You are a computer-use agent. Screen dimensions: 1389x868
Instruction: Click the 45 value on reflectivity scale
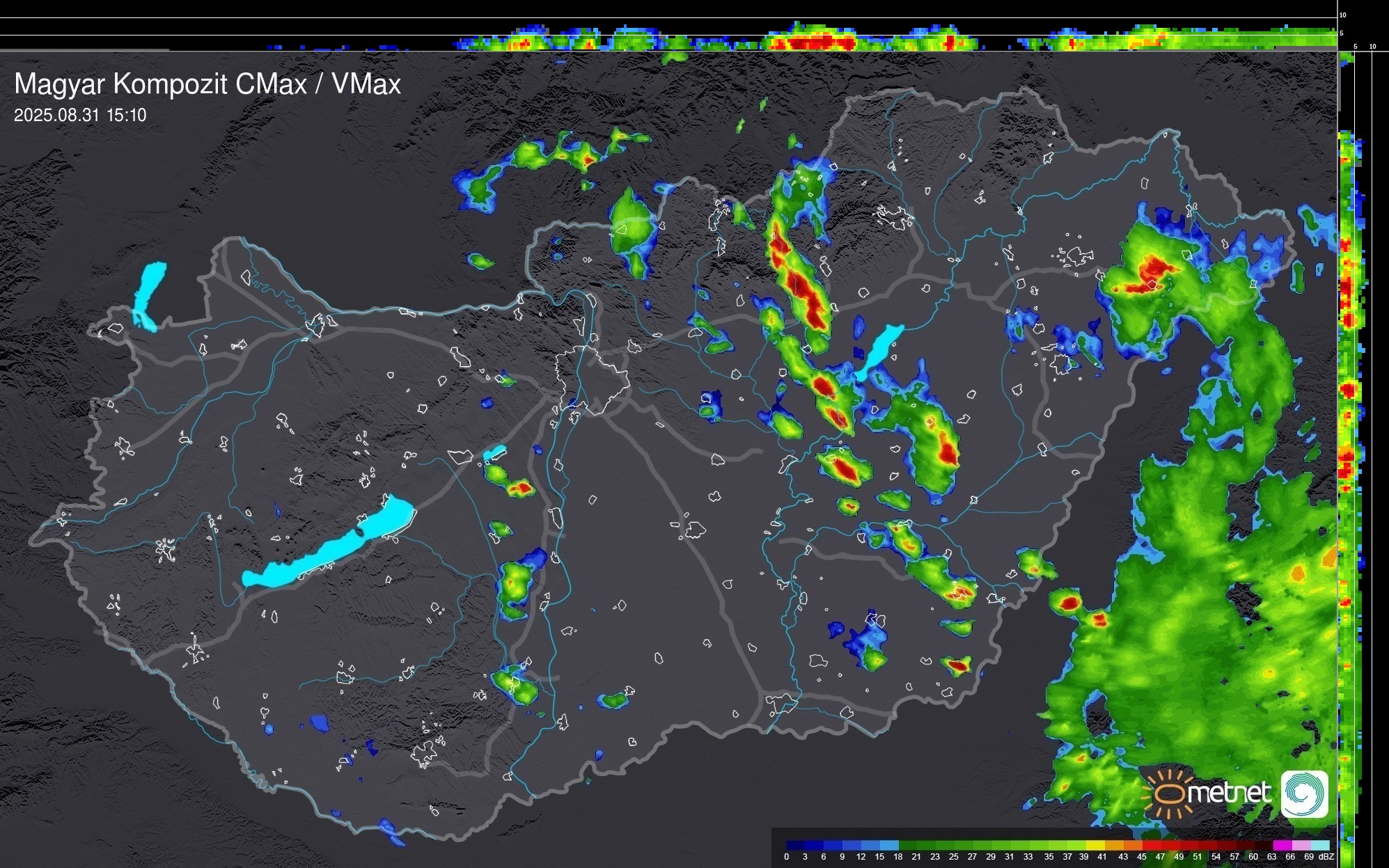(1142, 857)
